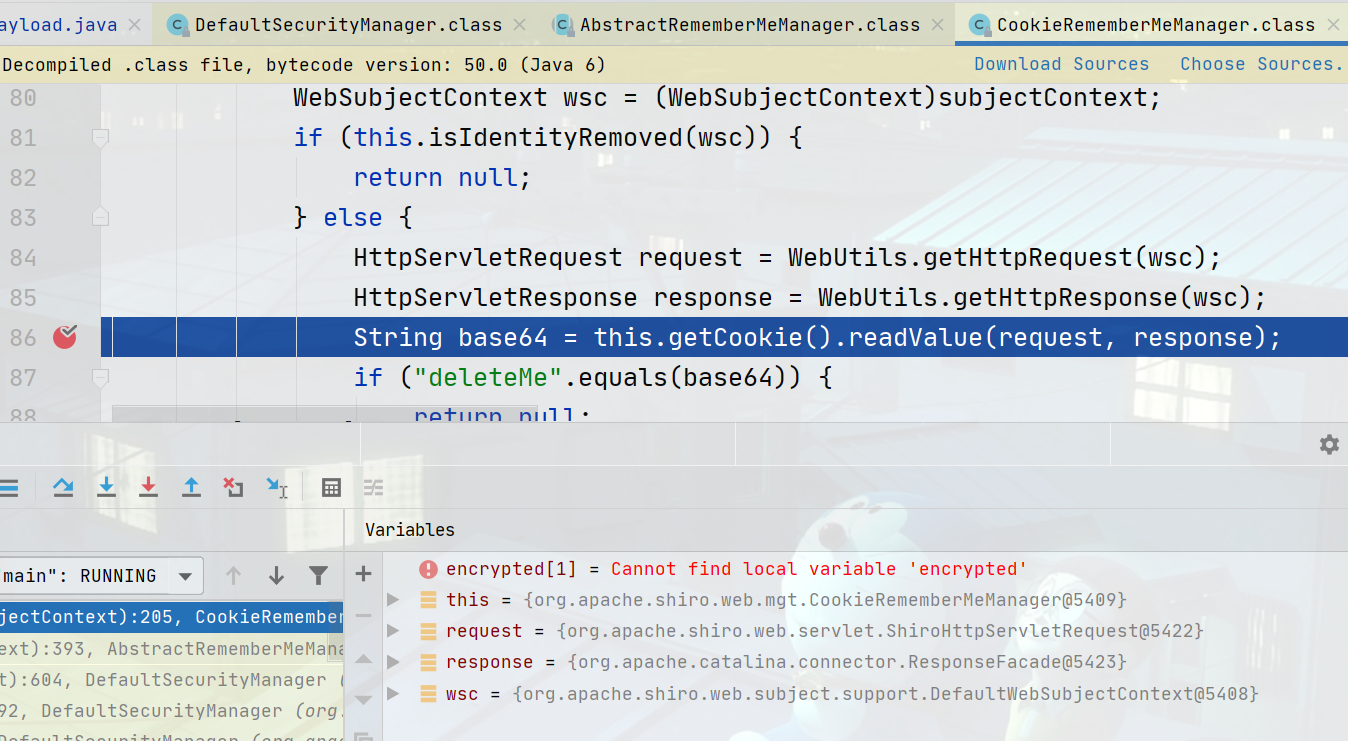Click line number 80 in gutter
This screenshot has width=1348, height=741.
23,97
